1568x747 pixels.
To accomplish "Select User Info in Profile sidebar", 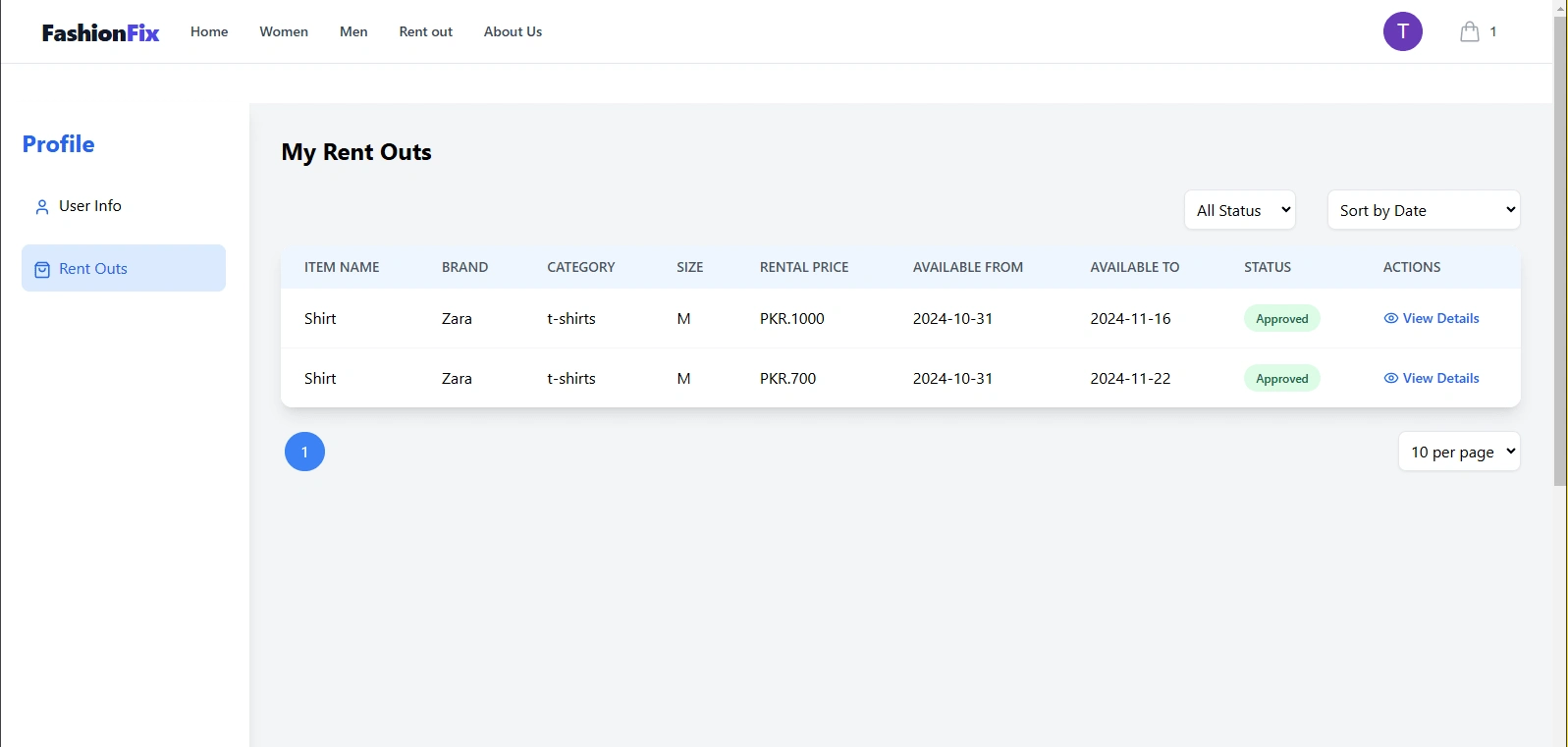I will [x=90, y=206].
